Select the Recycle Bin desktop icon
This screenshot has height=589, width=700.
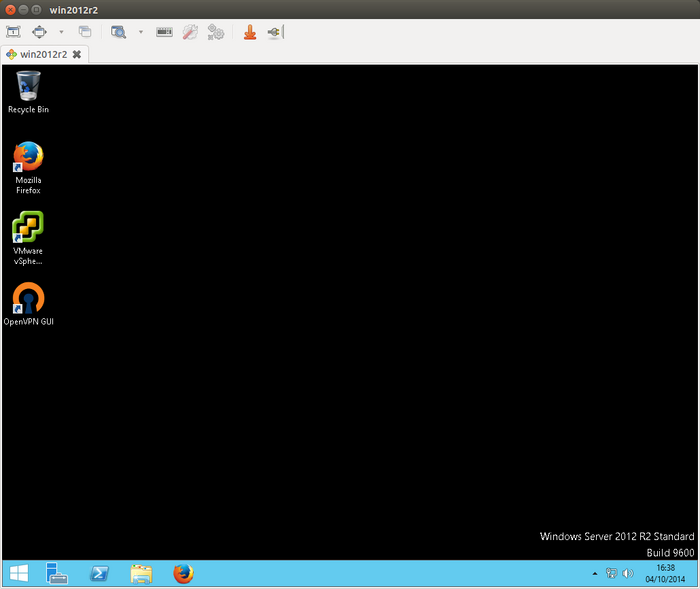[28, 92]
